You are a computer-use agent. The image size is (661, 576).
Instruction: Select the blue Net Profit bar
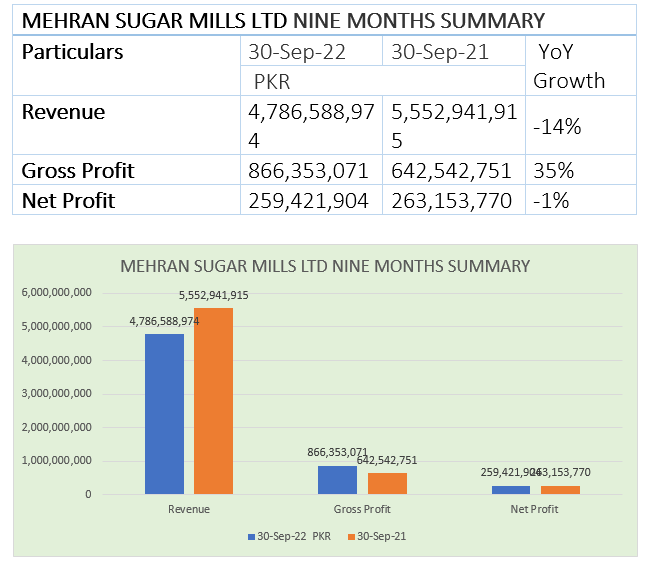[511, 490]
